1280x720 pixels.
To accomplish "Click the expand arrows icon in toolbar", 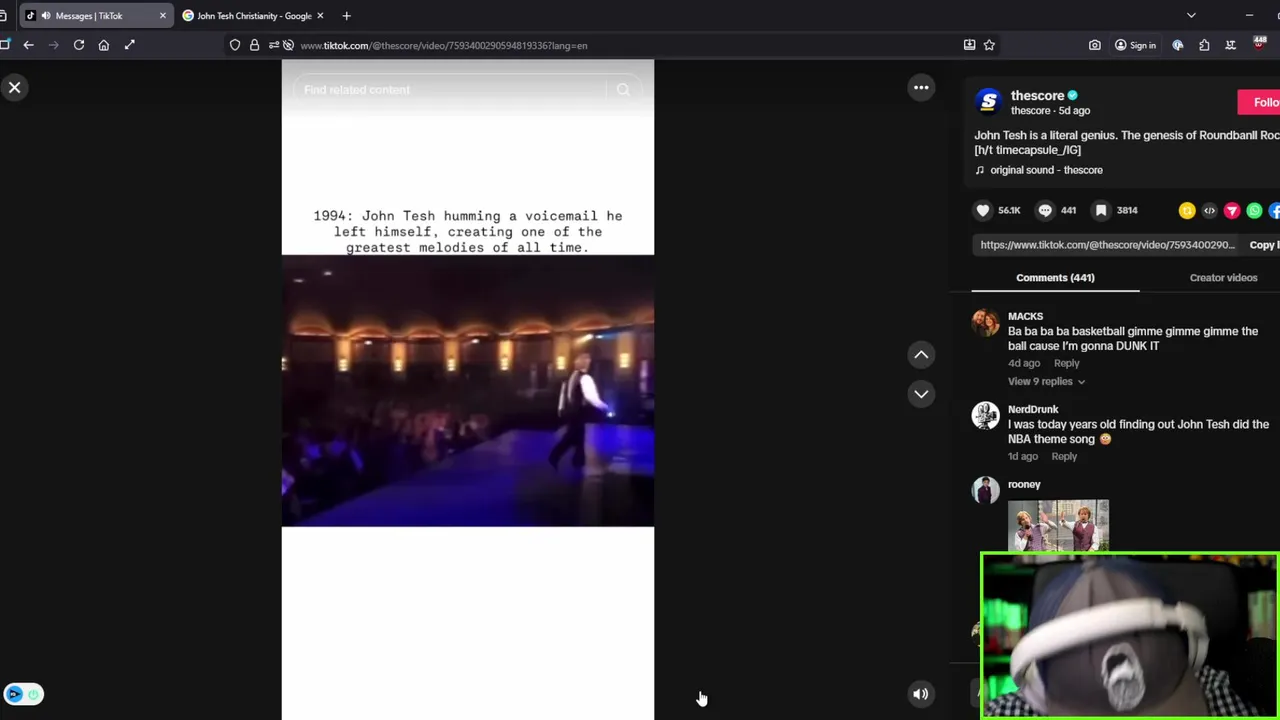I will (129, 45).
